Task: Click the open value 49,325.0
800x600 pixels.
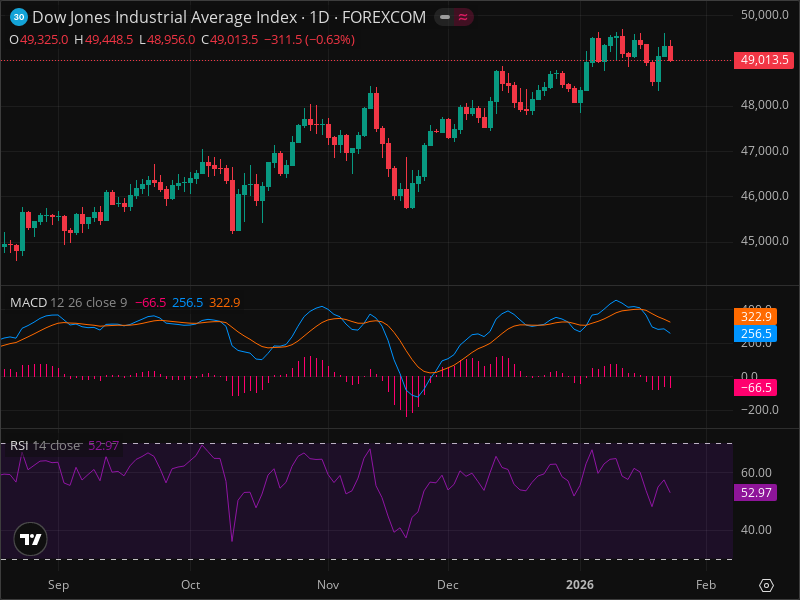Action: click(x=44, y=40)
